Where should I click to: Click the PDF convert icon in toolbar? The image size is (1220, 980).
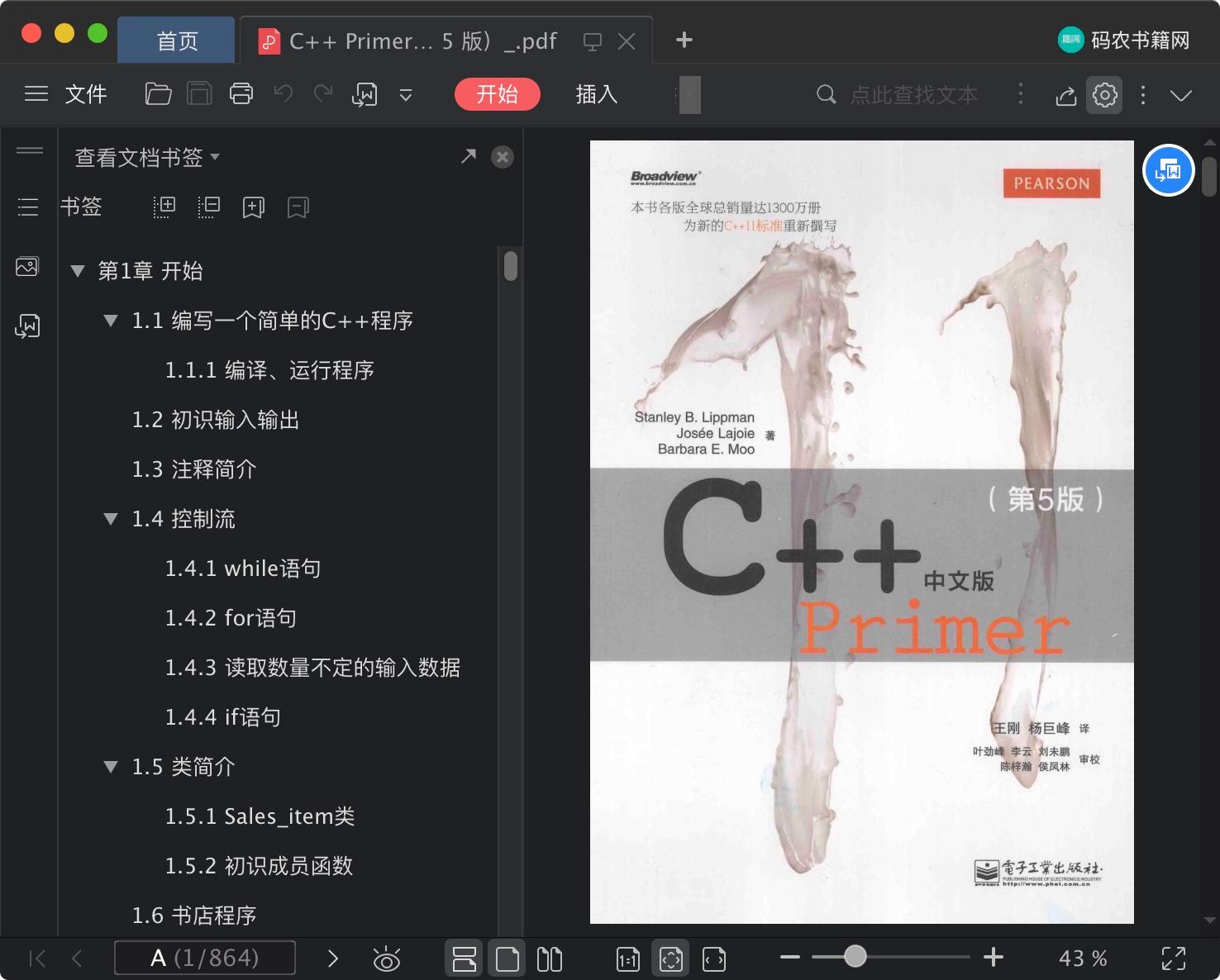click(x=365, y=95)
